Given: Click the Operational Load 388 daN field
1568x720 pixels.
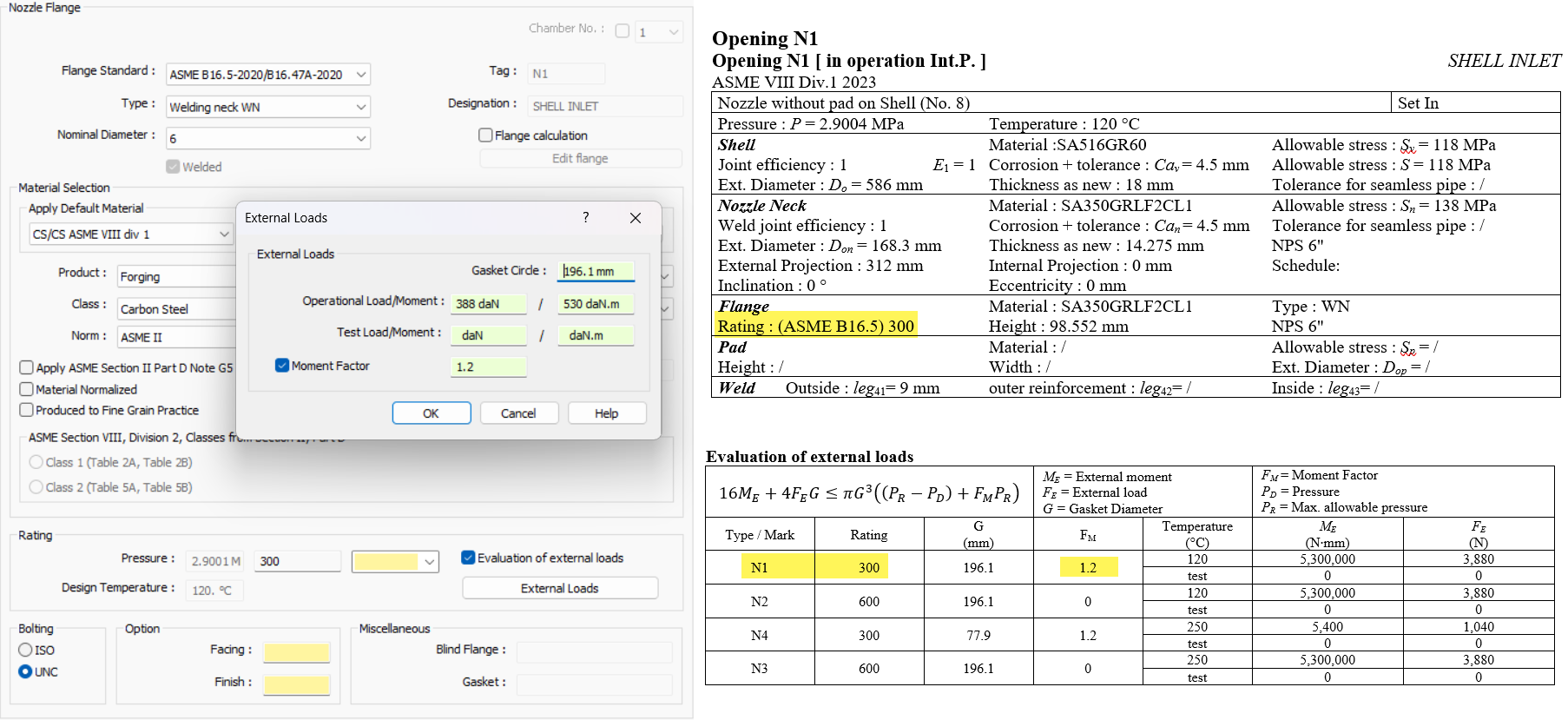Looking at the screenshot, I should pos(489,304).
